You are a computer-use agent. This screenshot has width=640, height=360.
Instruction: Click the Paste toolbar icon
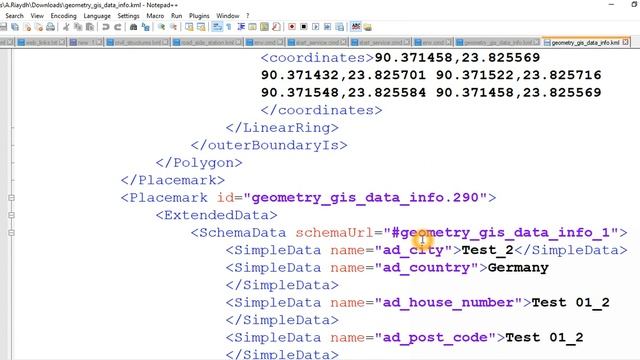point(90,27)
